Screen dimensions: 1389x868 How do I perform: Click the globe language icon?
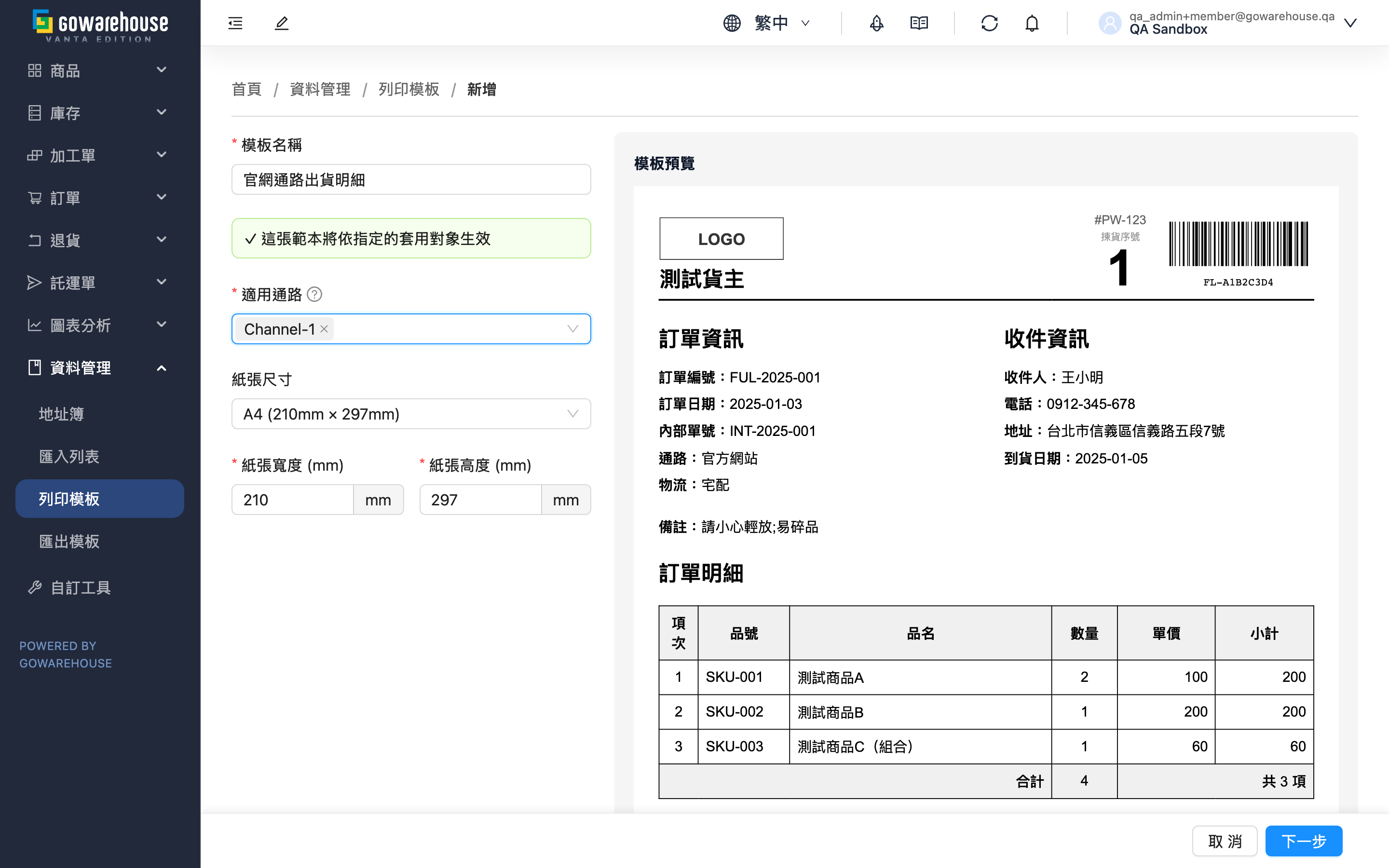(732, 23)
